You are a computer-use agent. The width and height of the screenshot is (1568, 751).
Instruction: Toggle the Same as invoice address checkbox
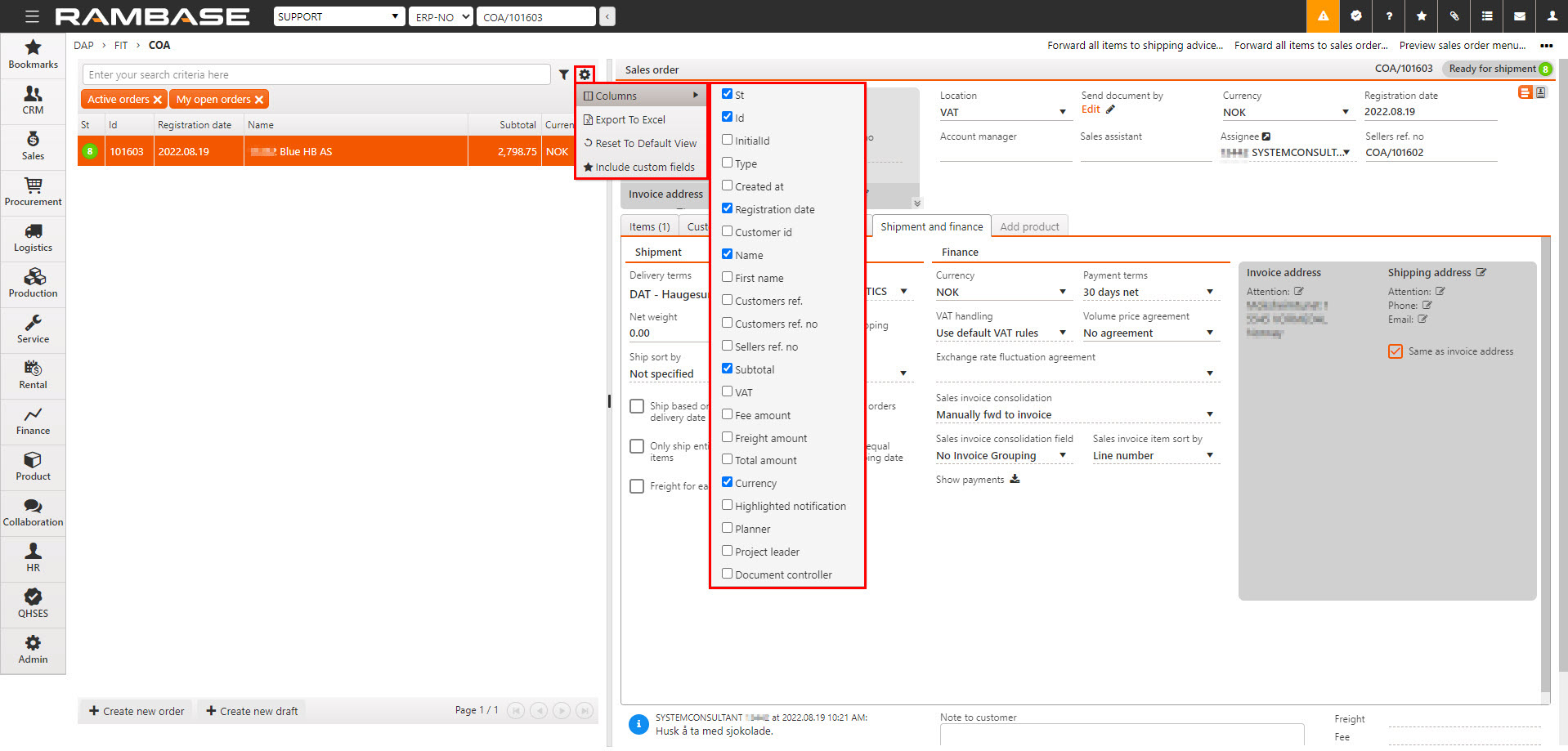pos(1395,351)
